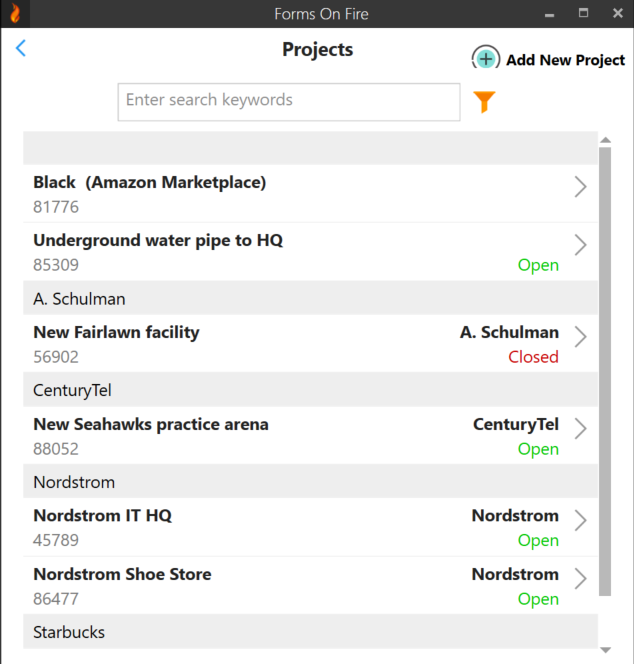Image resolution: width=634 pixels, height=664 pixels.
Task: Select Underground water pipe to HQ title
Action: pyautogui.click(x=158, y=241)
